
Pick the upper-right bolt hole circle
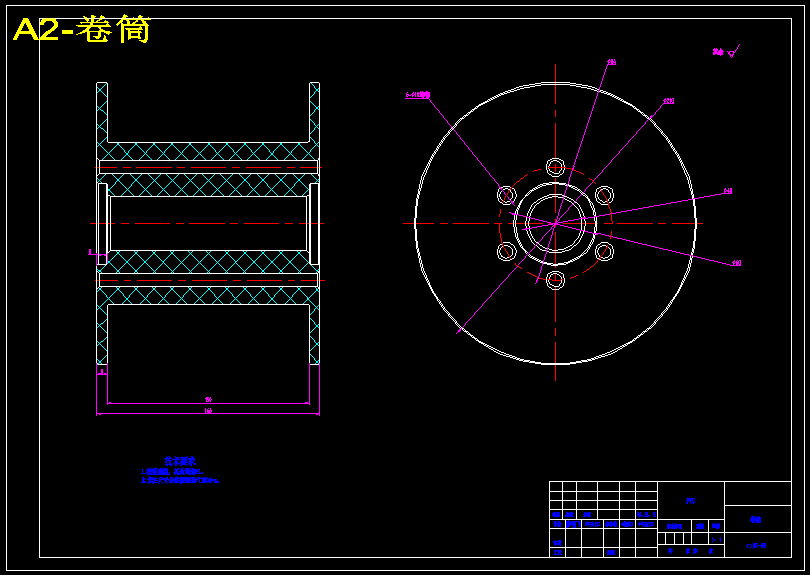coord(604,195)
